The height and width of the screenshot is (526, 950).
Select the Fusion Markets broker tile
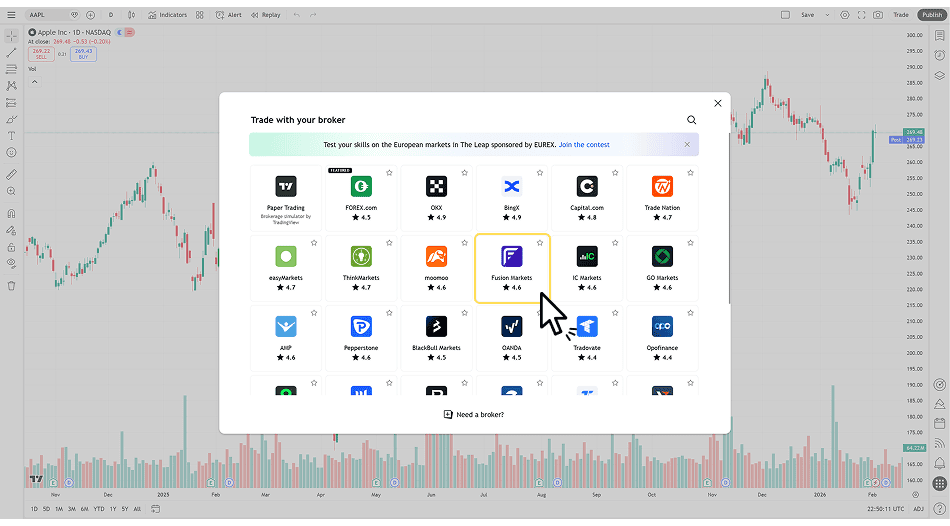(511, 267)
